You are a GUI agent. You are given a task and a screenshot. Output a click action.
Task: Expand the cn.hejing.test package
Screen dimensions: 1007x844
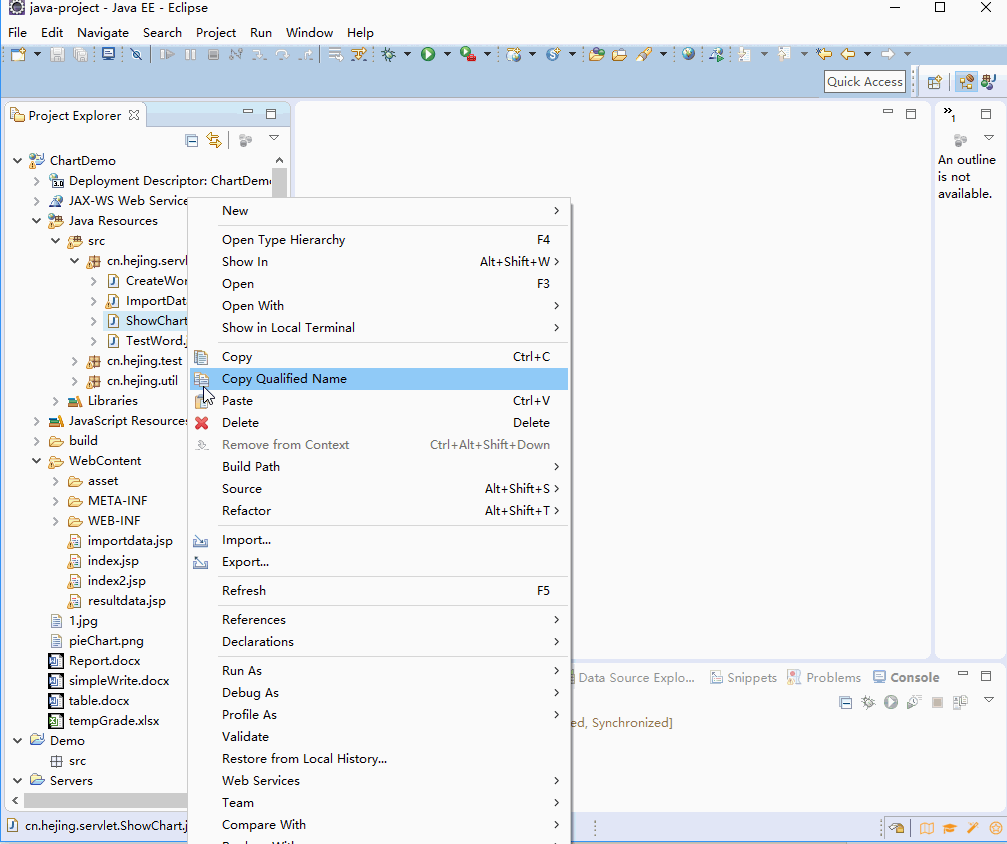pos(74,362)
